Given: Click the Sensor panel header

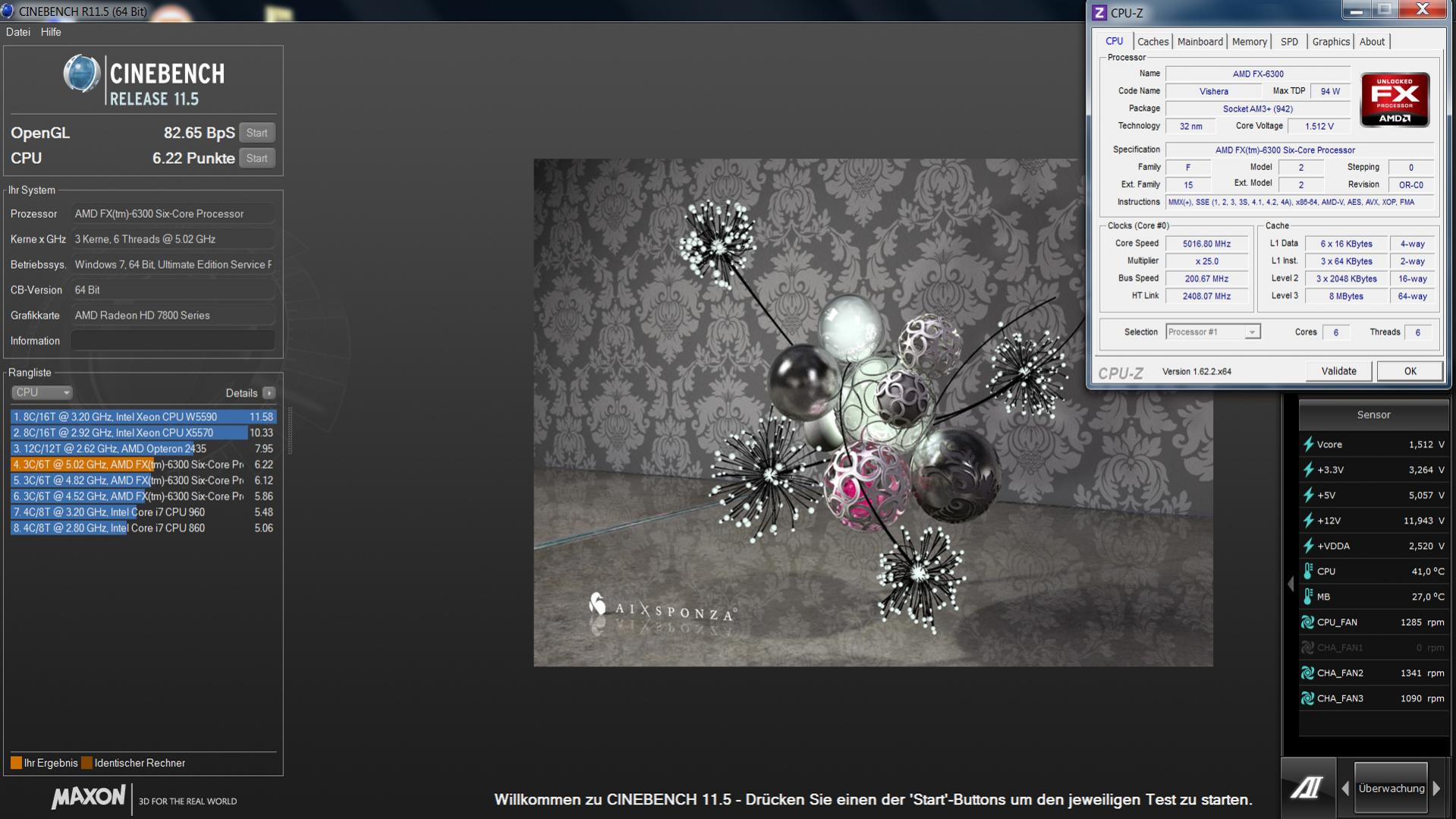Looking at the screenshot, I should pos(1373,414).
